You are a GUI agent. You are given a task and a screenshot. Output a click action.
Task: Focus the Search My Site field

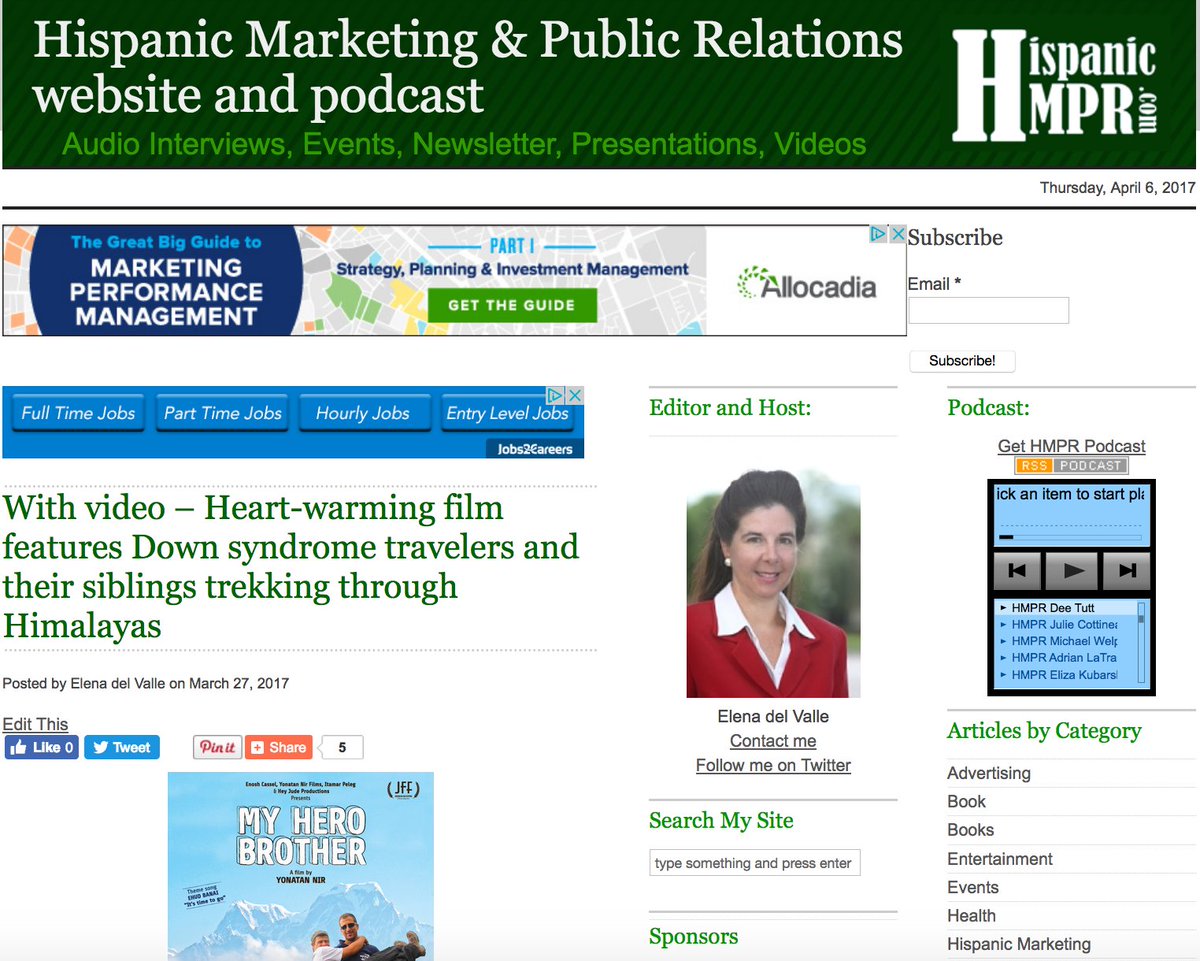pyautogui.click(x=755, y=863)
